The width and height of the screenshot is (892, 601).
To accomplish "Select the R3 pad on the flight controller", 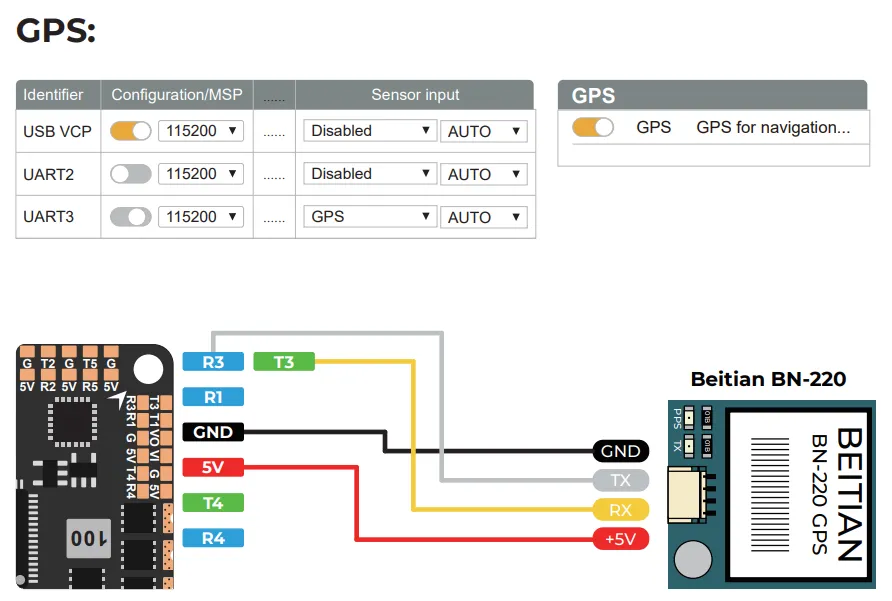I will tap(213, 362).
